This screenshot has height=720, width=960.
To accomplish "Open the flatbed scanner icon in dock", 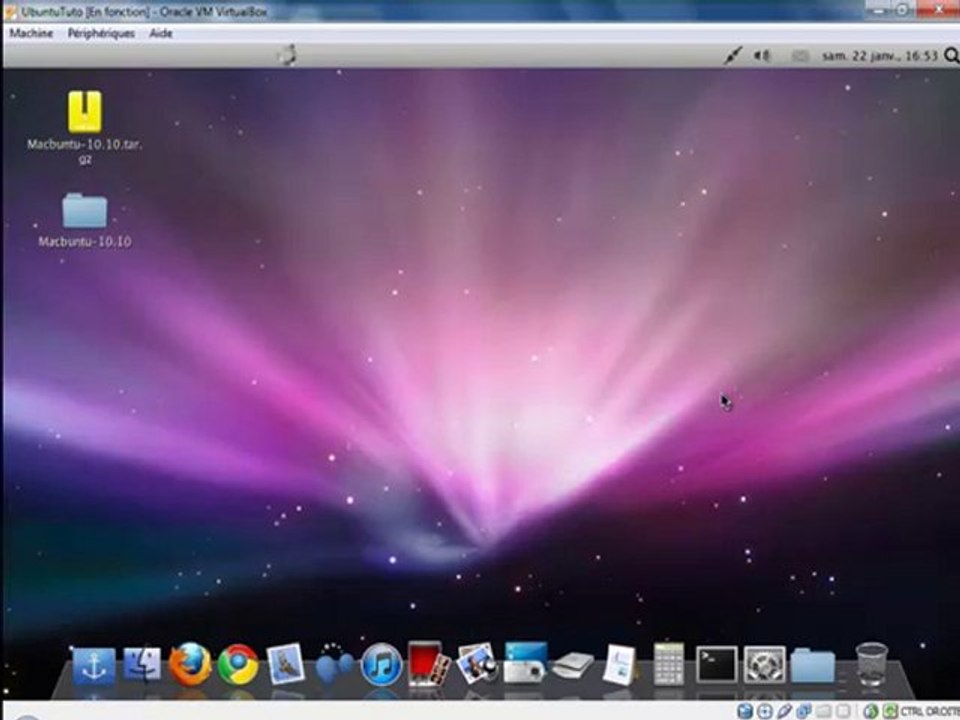I will (572, 666).
